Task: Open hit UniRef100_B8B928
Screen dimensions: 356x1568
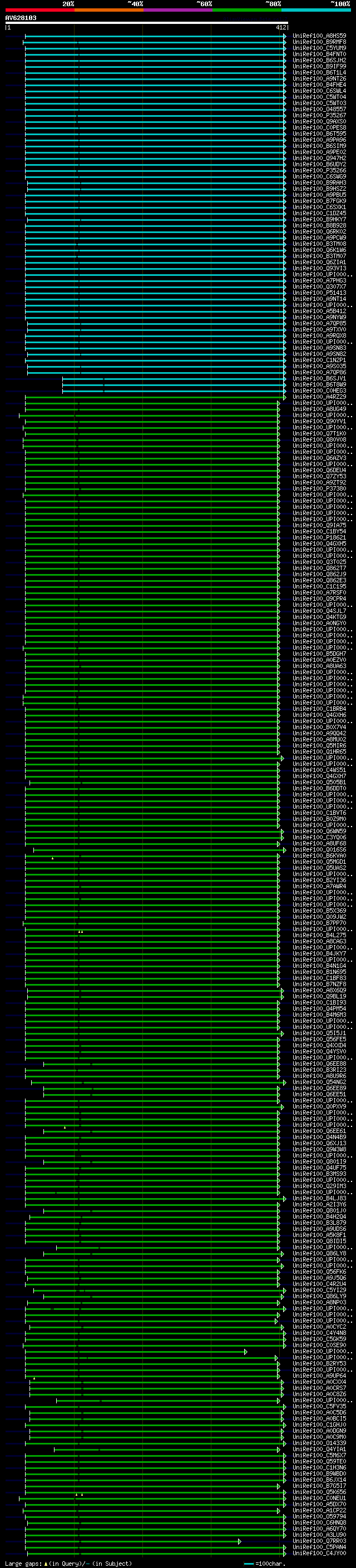Action: [319, 226]
